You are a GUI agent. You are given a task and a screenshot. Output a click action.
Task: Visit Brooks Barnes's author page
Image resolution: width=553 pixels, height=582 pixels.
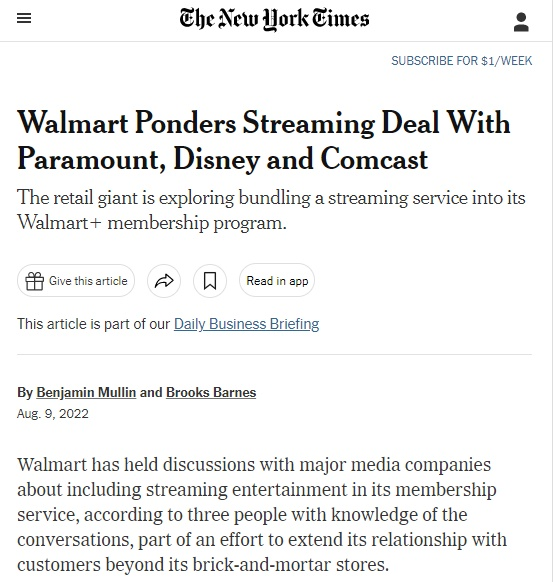[211, 392]
